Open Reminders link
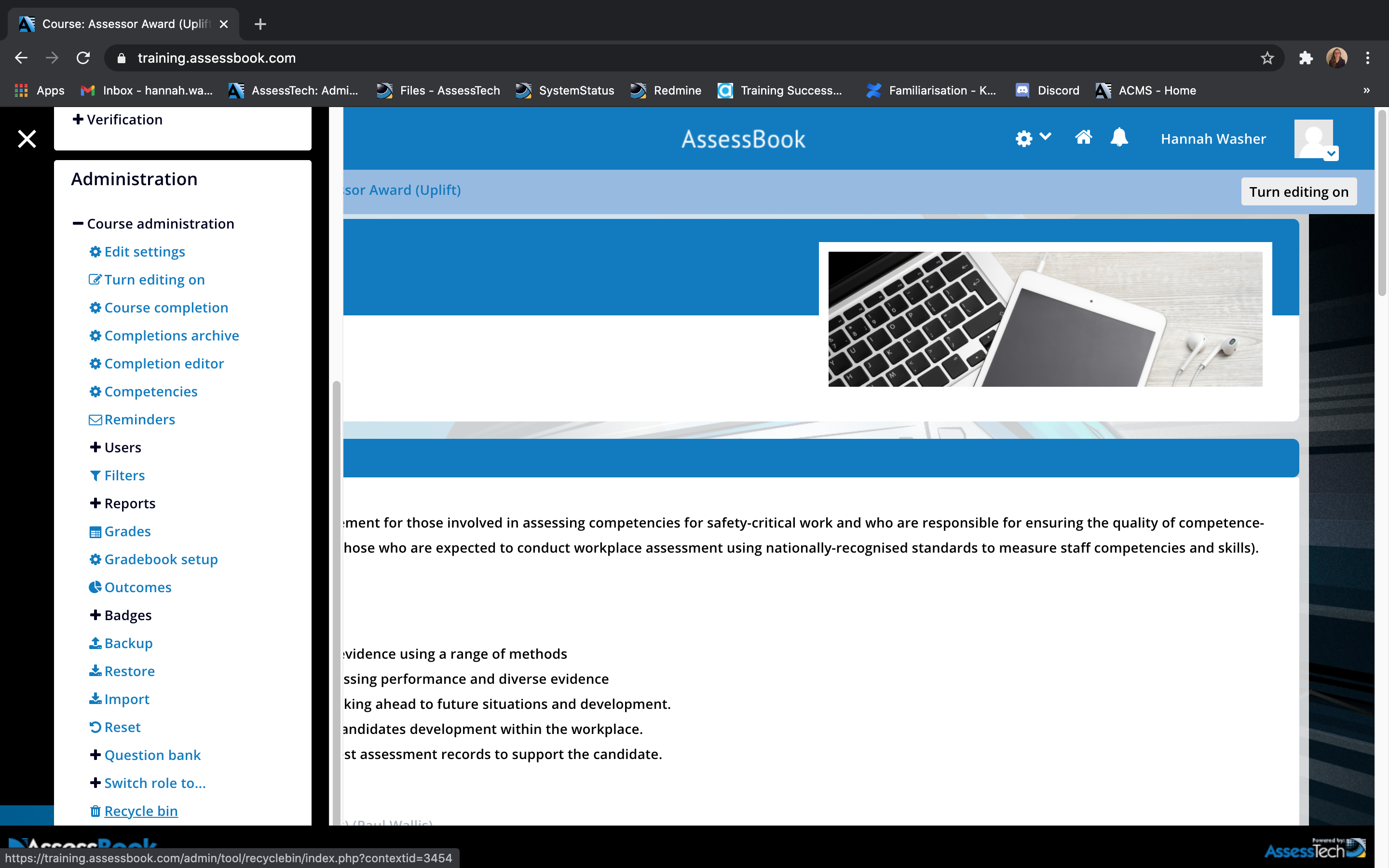Viewport: 1389px width, 868px height. click(139, 420)
